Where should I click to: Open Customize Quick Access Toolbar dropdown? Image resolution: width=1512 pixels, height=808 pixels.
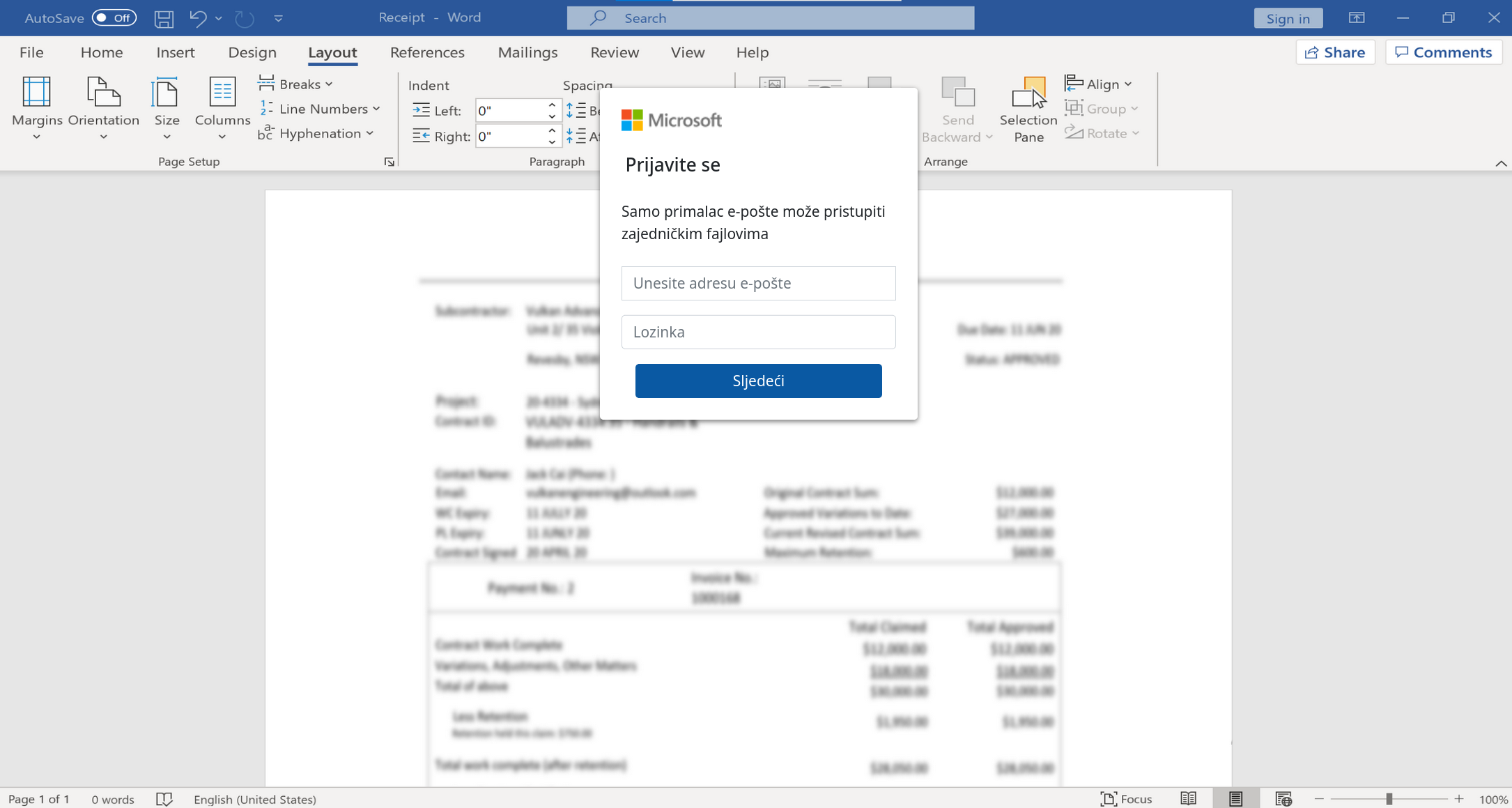tap(279, 18)
